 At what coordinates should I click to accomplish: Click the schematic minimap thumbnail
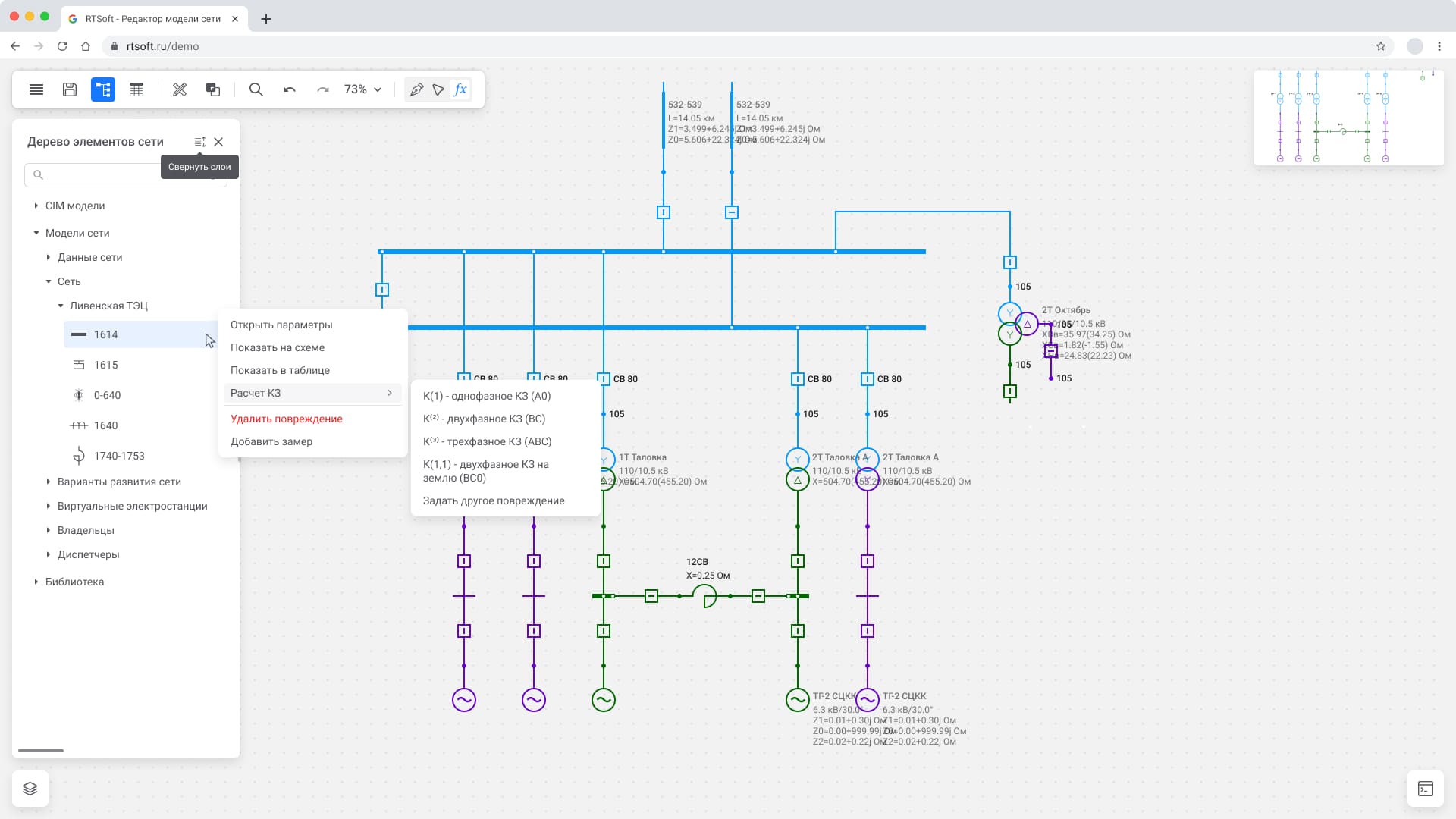click(x=1348, y=118)
